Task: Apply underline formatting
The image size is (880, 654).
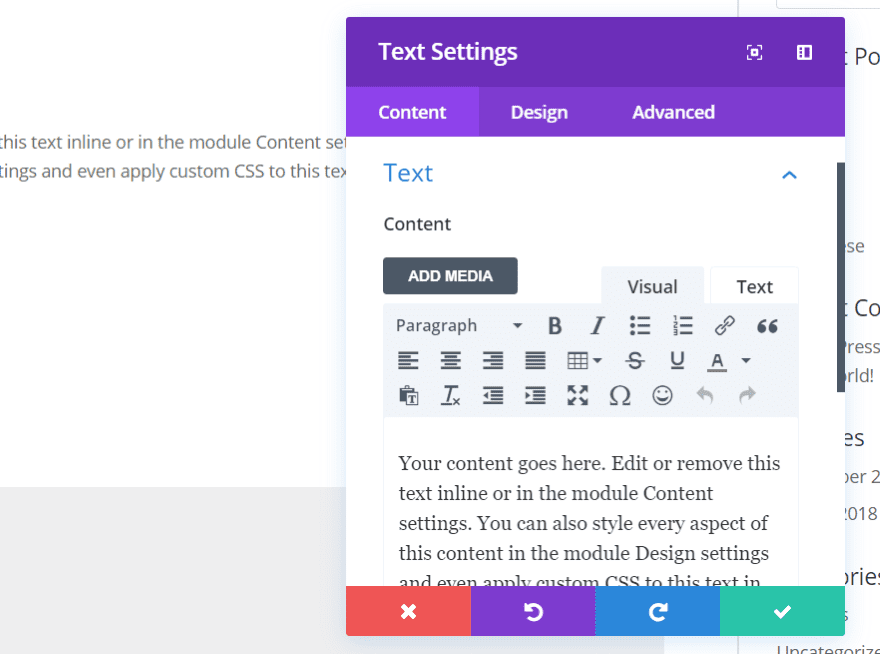Action: pyautogui.click(x=677, y=360)
